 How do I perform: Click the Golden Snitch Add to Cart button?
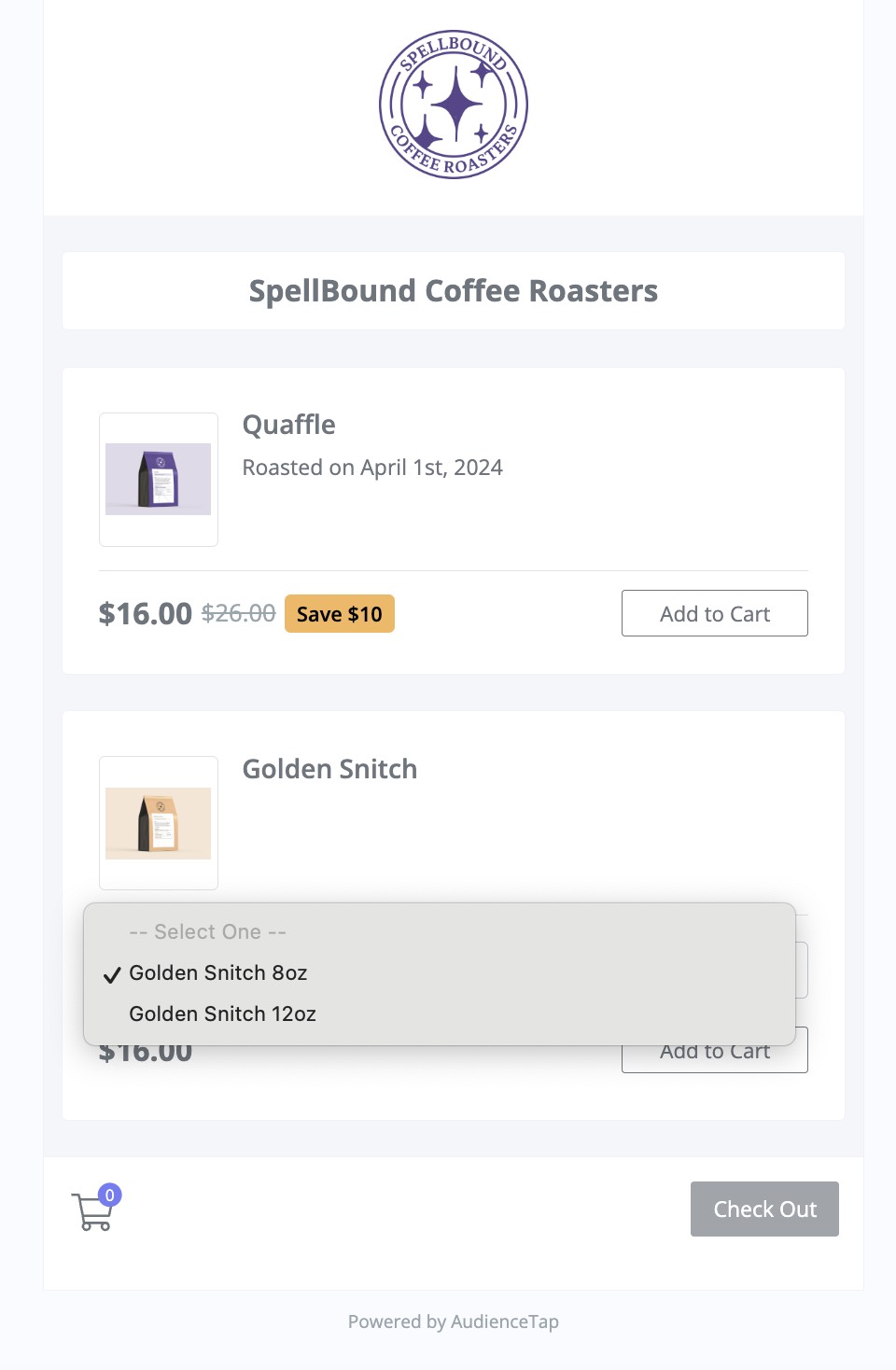point(715,1050)
